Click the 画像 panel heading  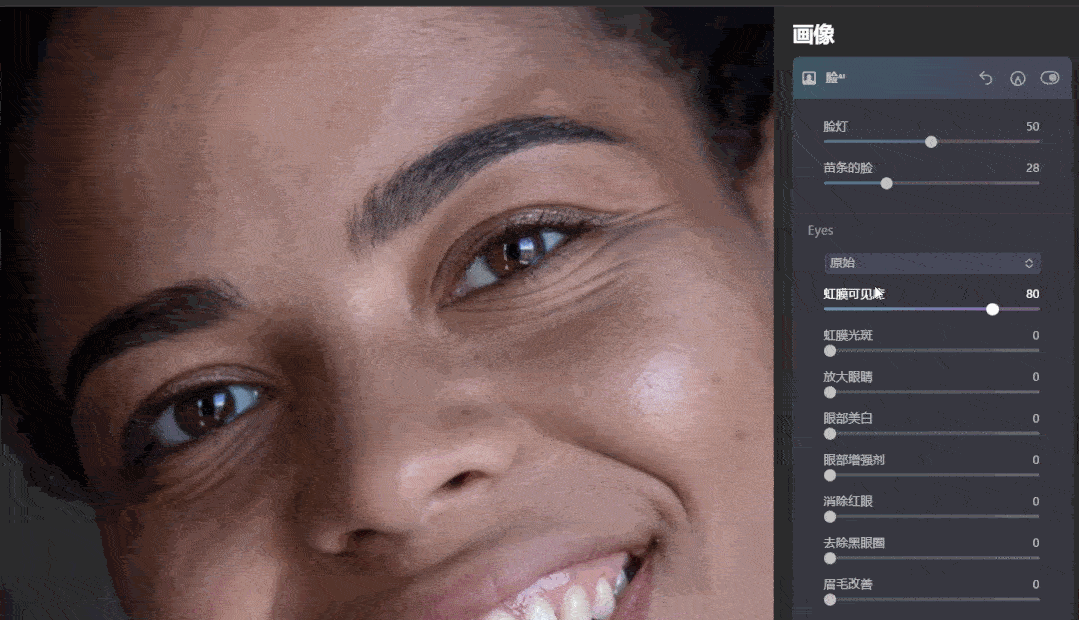(x=813, y=34)
